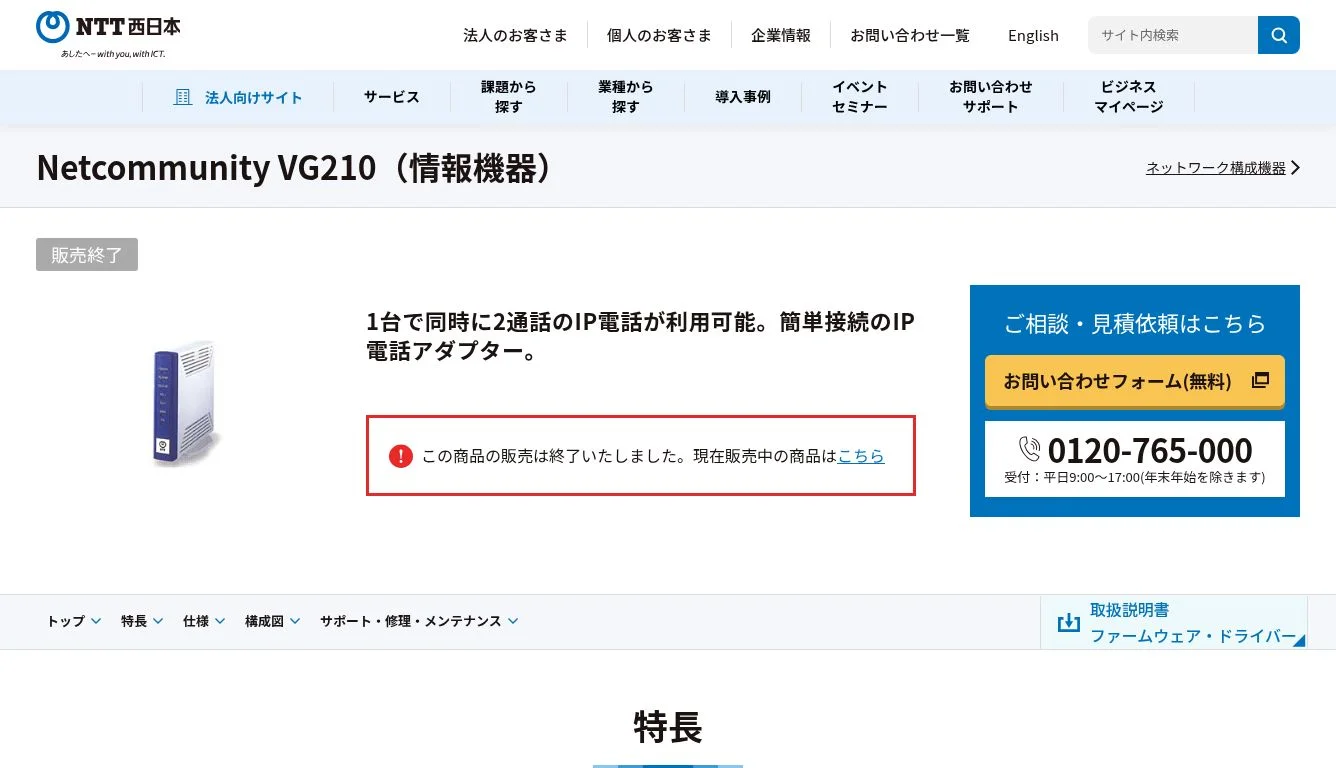The width and height of the screenshot is (1336, 768).
Task: Click the download icon beside 取扱説明書
Action: (1069, 622)
